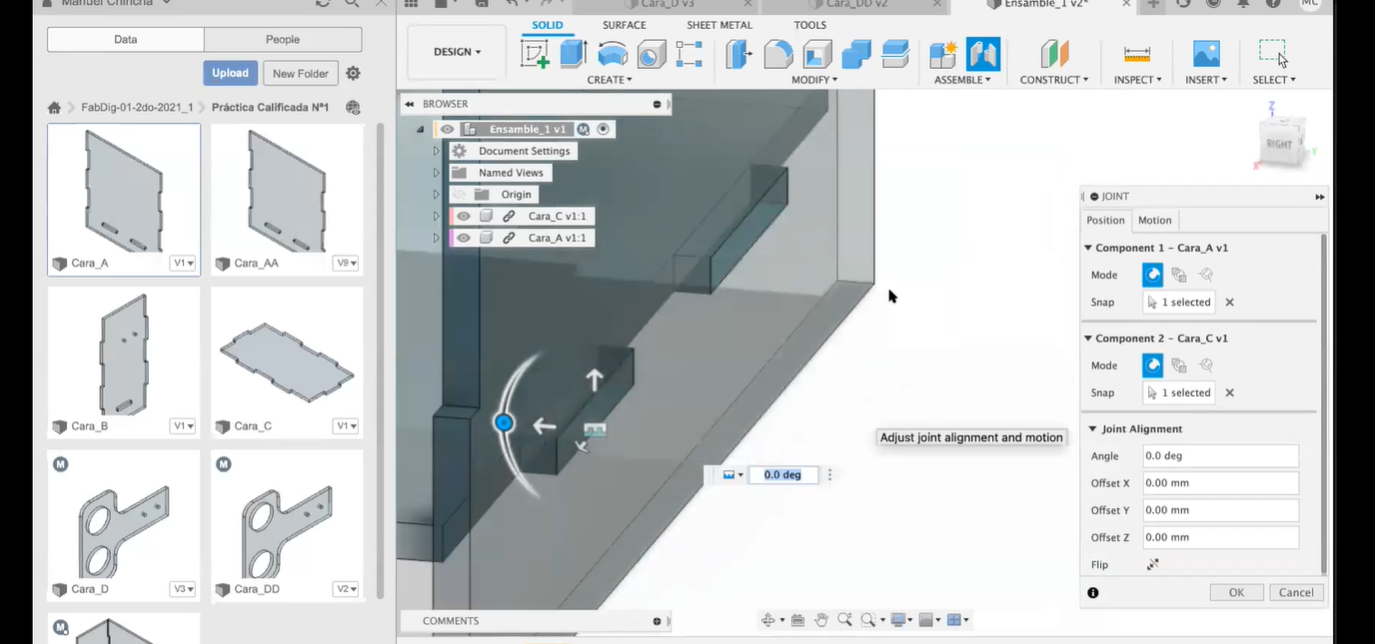The image size is (1375, 644).
Task: Click the Insert image icon
Action: click(x=1206, y=53)
